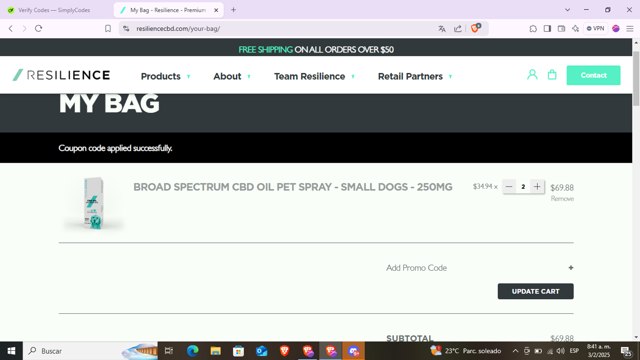Click the weather widget 23°C

tap(465, 351)
